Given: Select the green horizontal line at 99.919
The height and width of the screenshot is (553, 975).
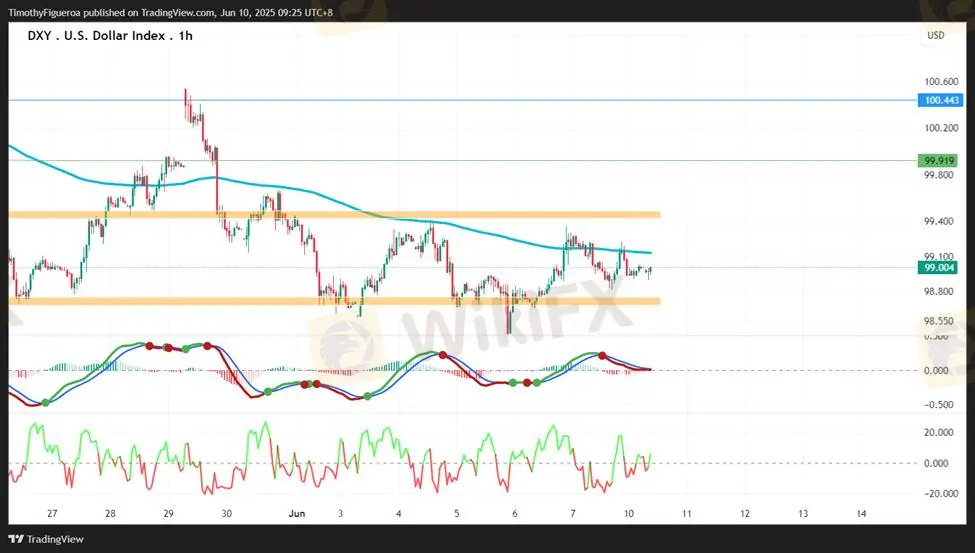Looking at the screenshot, I should 463,160.
